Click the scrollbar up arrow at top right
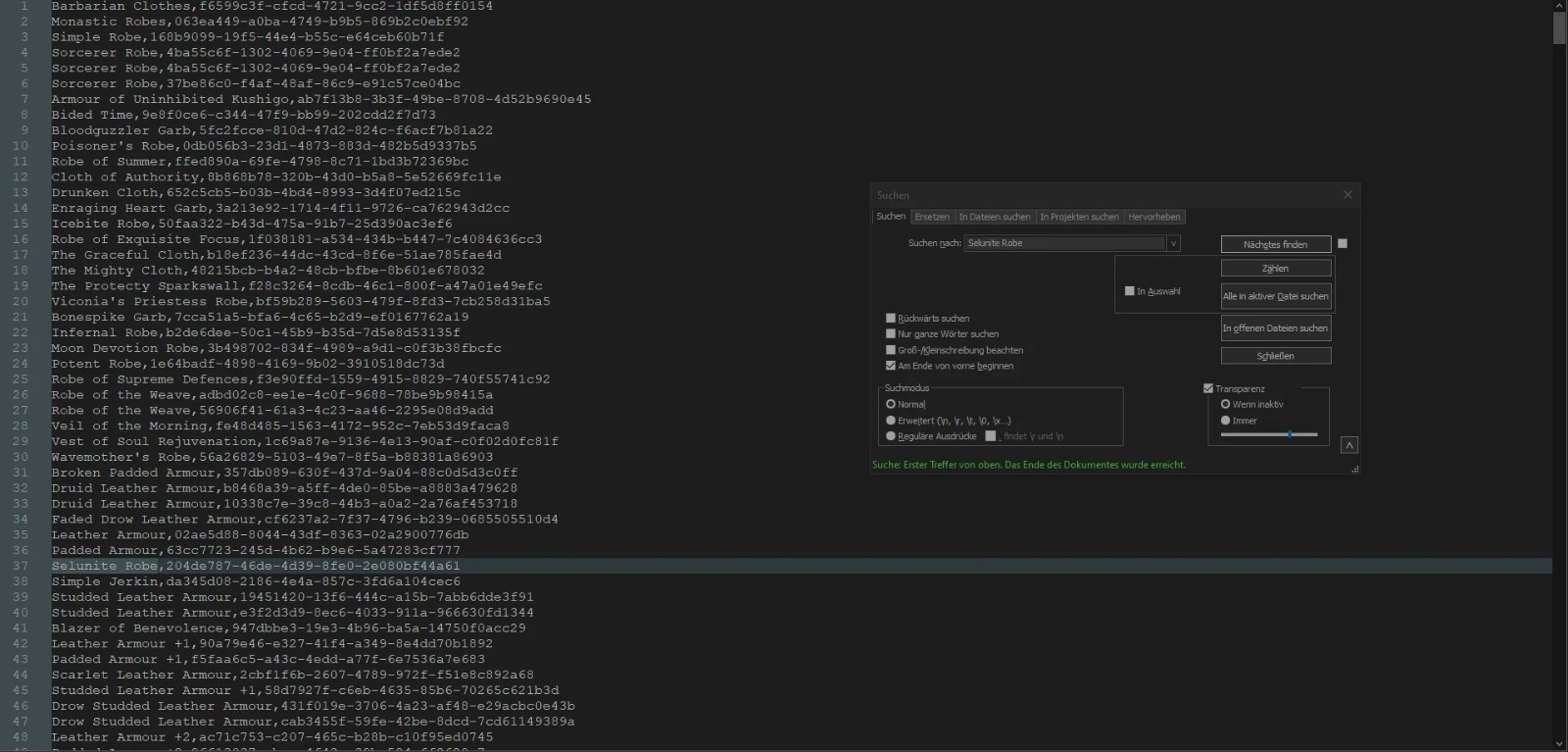Viewport: 1568px width, 752px height. tap(1559, 6)
